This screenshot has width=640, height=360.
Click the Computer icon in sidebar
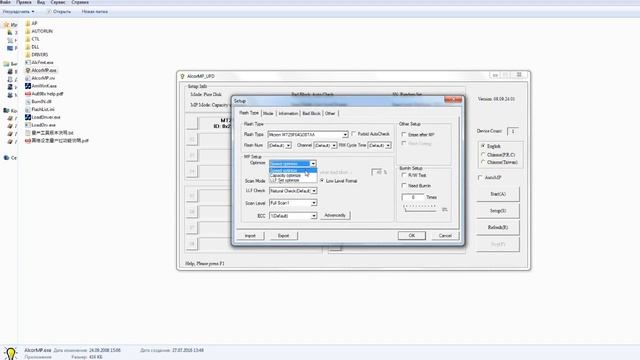pyautogui.click(x=6, y=111)
